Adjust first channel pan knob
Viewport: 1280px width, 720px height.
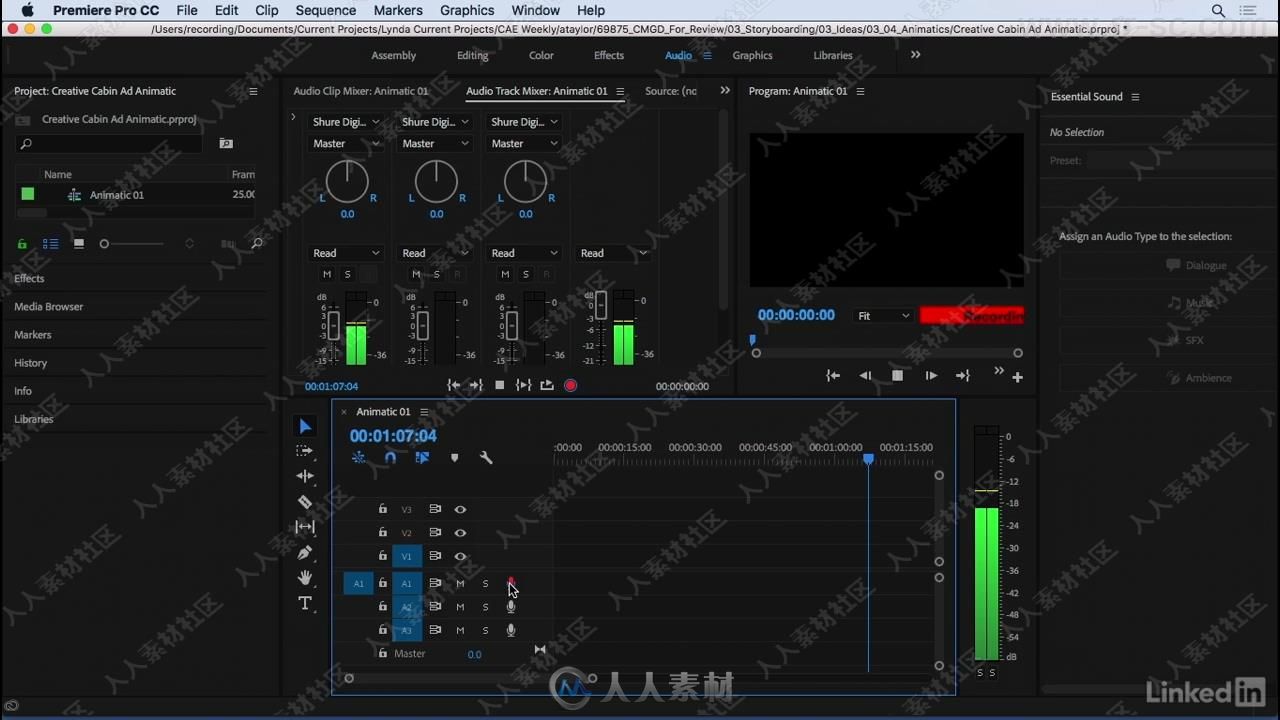coord(347,182)
